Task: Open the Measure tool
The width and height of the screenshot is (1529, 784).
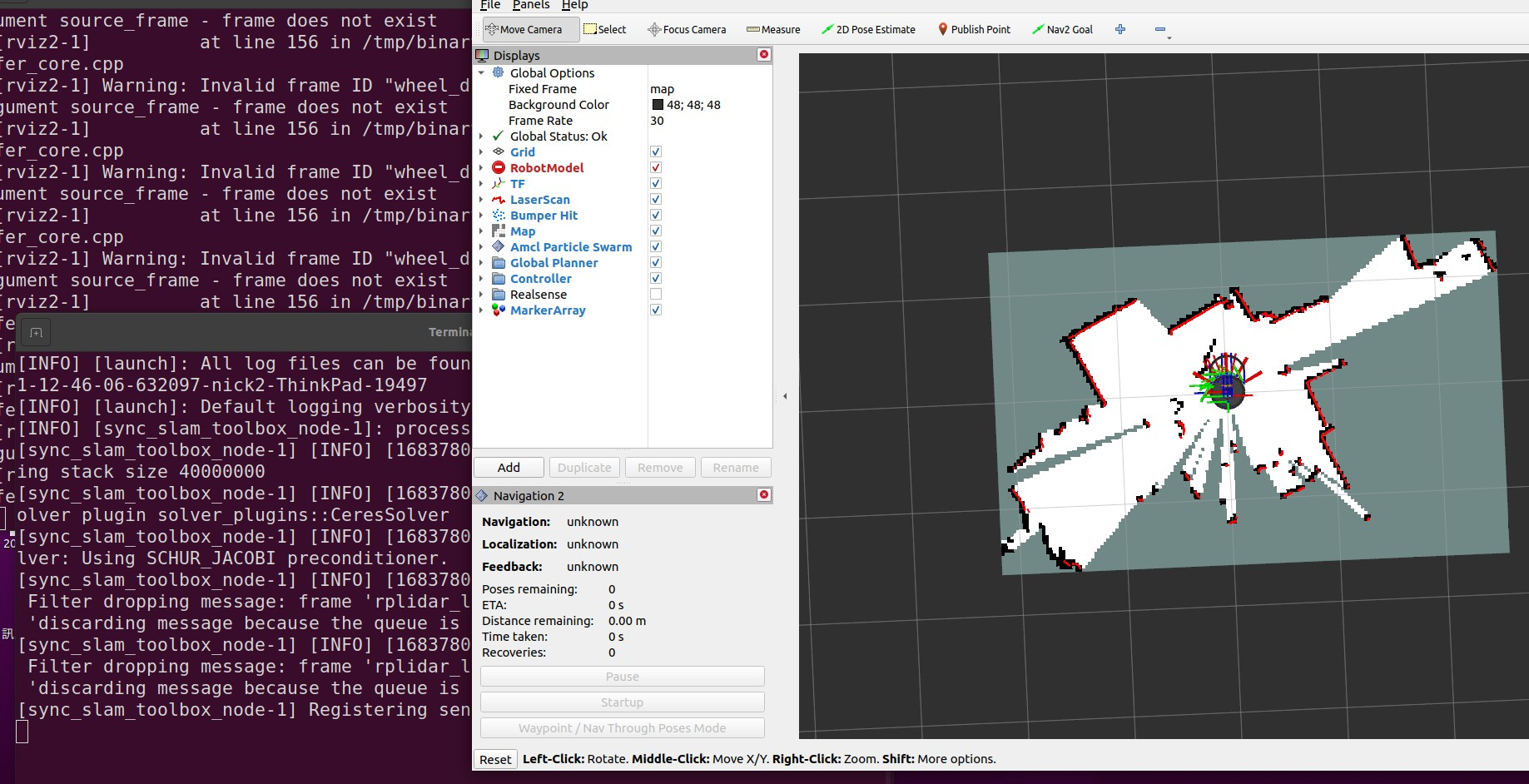Action: pos(772,29)
